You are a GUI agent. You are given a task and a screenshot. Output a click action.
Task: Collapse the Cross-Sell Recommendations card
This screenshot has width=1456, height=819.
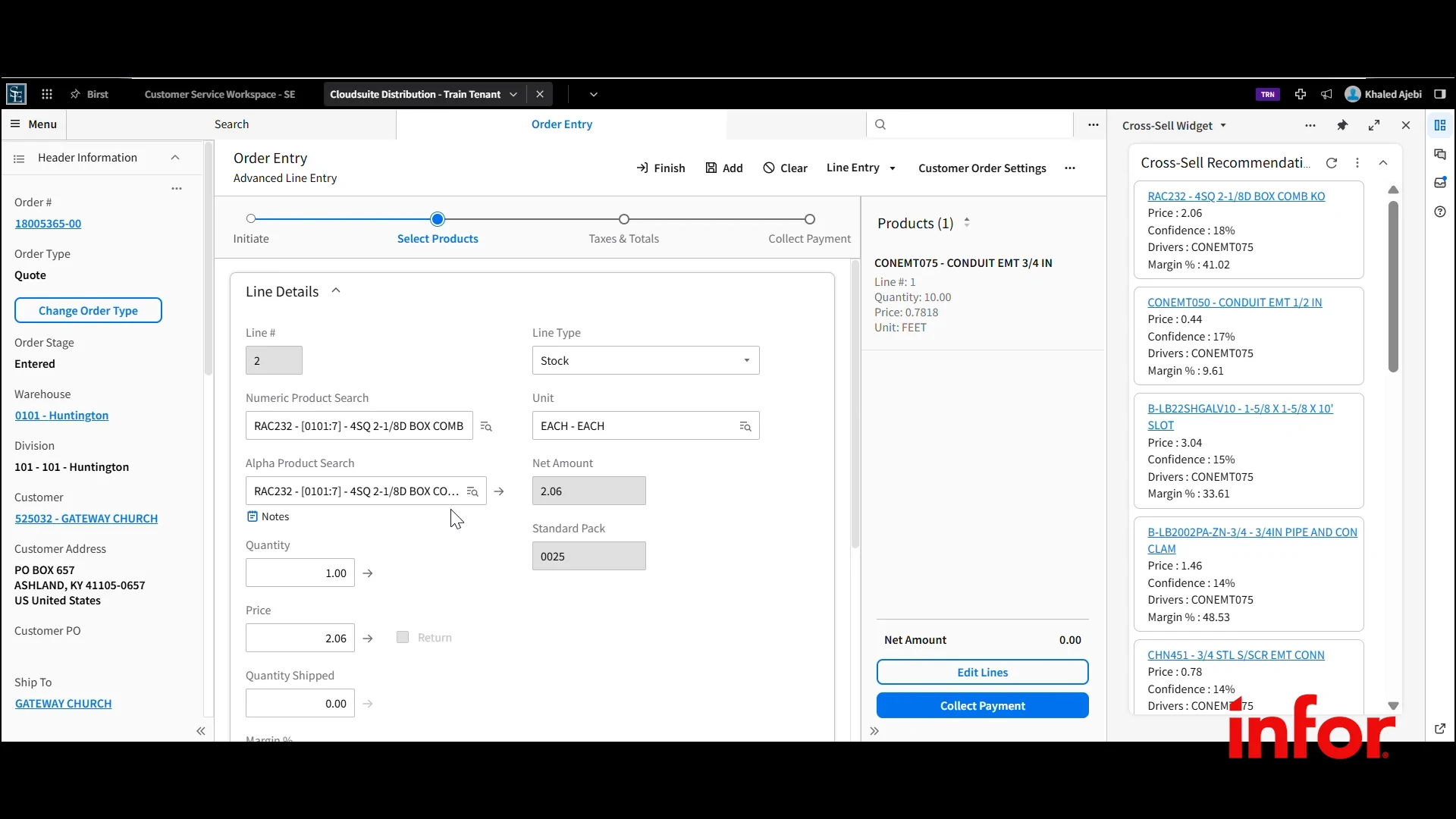[1383, 162]
